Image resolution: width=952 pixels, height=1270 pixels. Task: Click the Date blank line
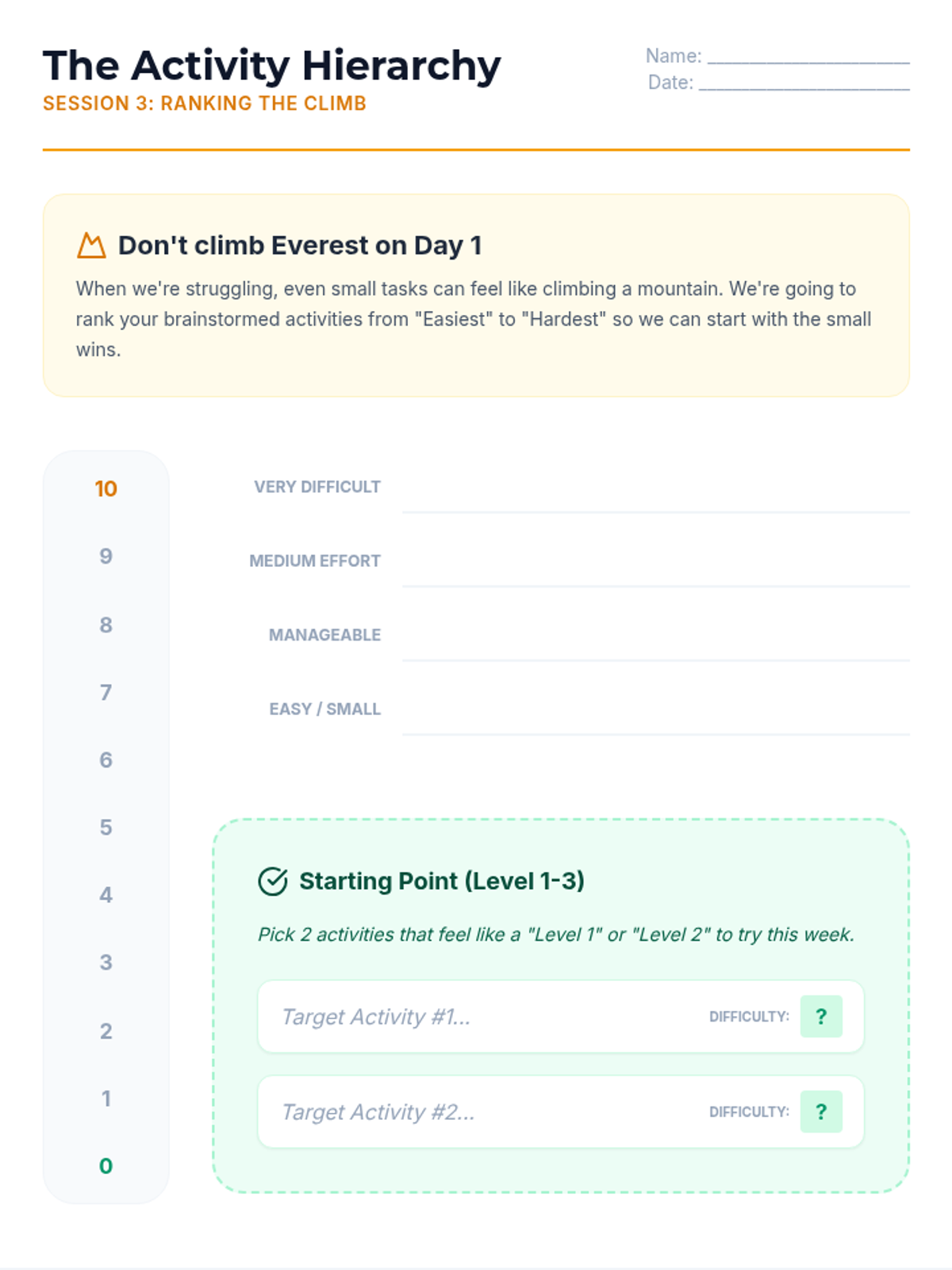pos(803,83)
